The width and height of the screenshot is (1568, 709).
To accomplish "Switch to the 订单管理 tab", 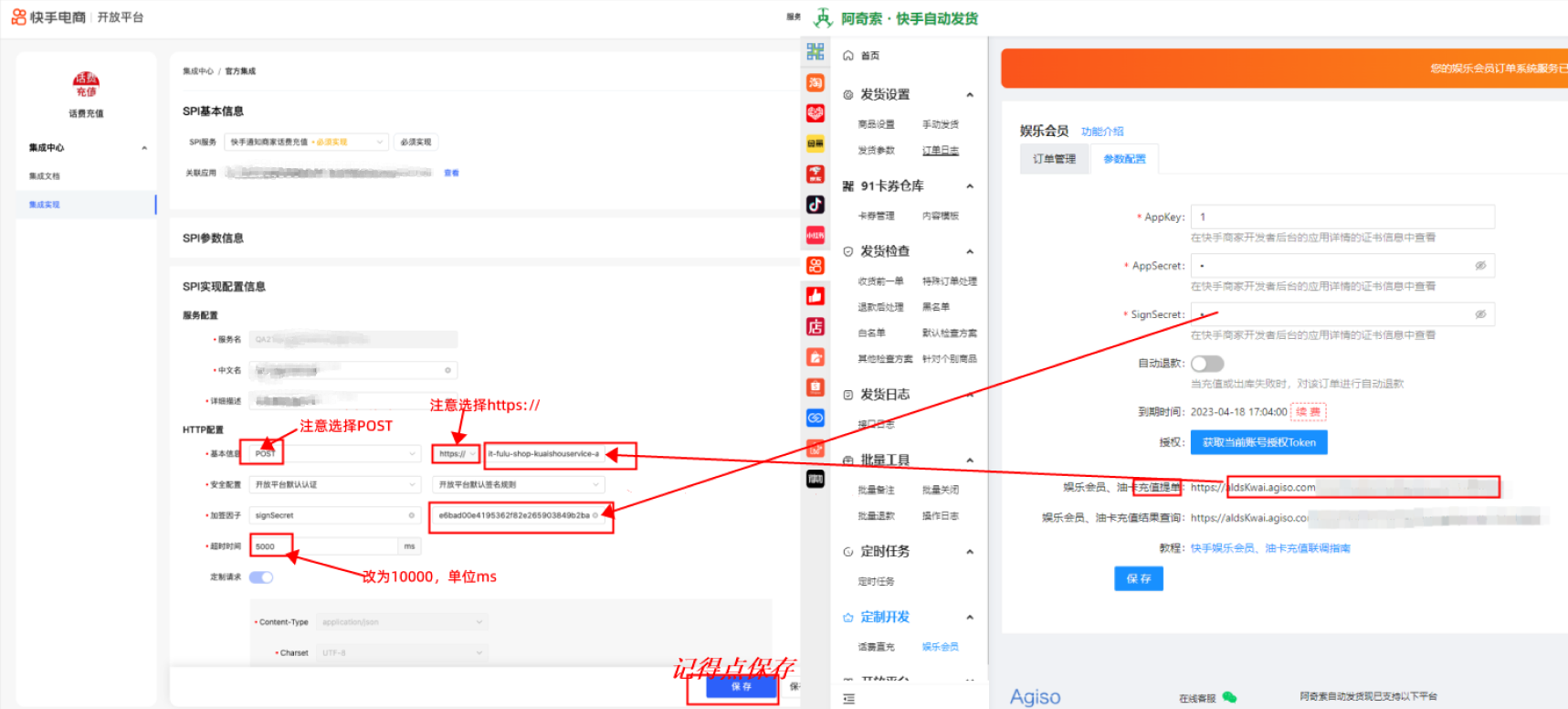I will pyautogui.click(x=1054, y=159).
